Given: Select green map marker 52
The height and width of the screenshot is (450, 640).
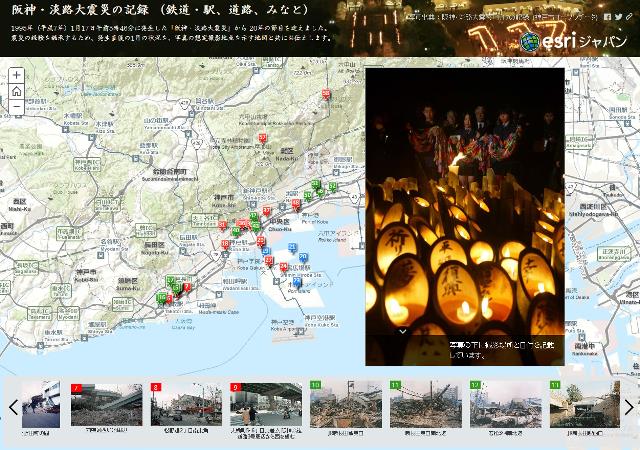Looking at the screenshot, I should 333,186.
